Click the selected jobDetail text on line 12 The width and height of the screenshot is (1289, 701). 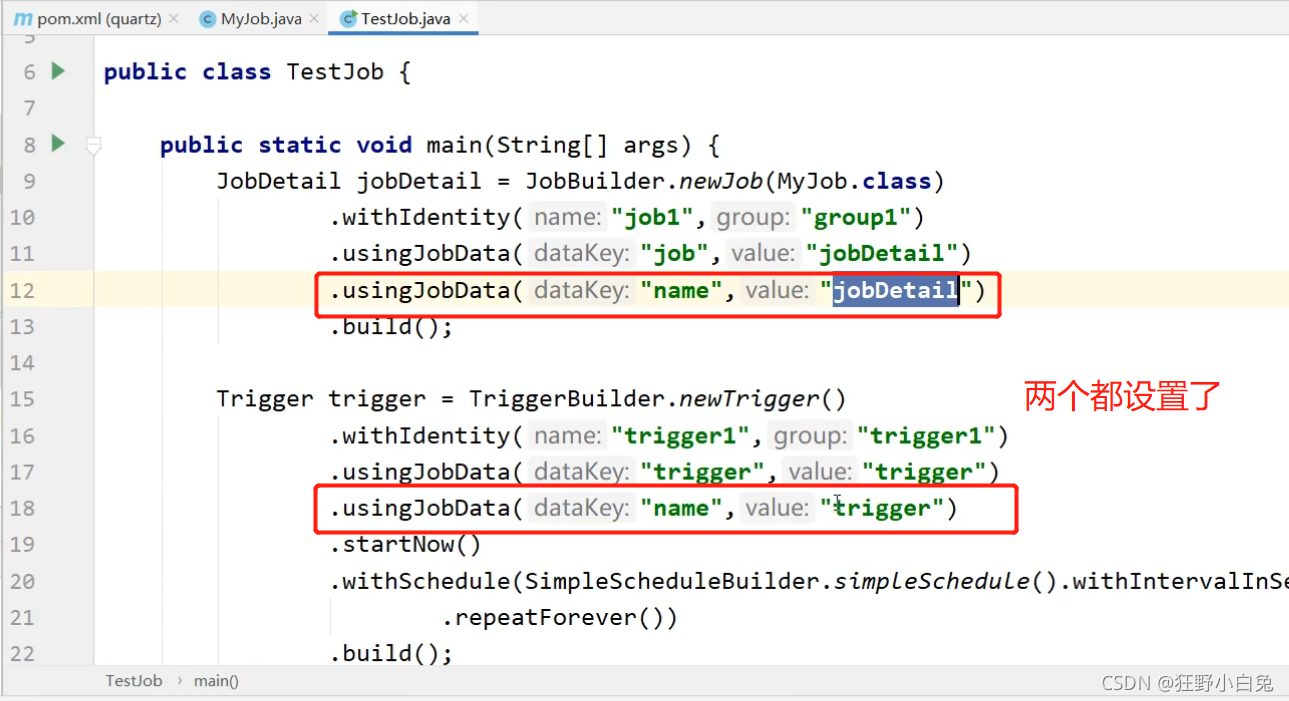pos(896,290)
